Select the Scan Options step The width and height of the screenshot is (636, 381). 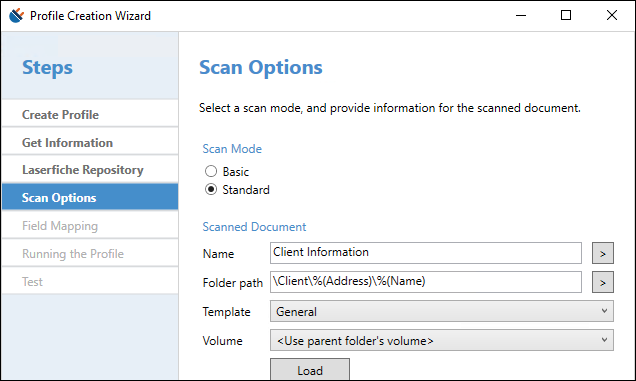[x=90, y=197]
